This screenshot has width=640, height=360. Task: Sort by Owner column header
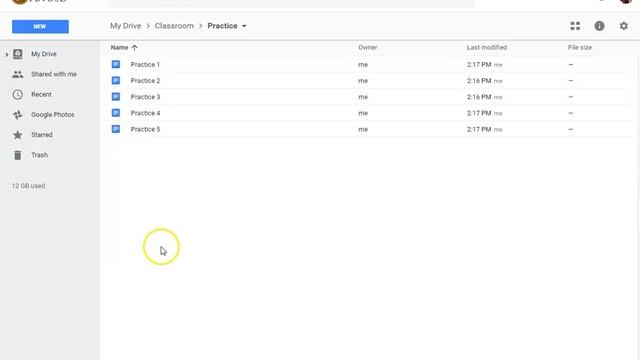coord(367,47)
